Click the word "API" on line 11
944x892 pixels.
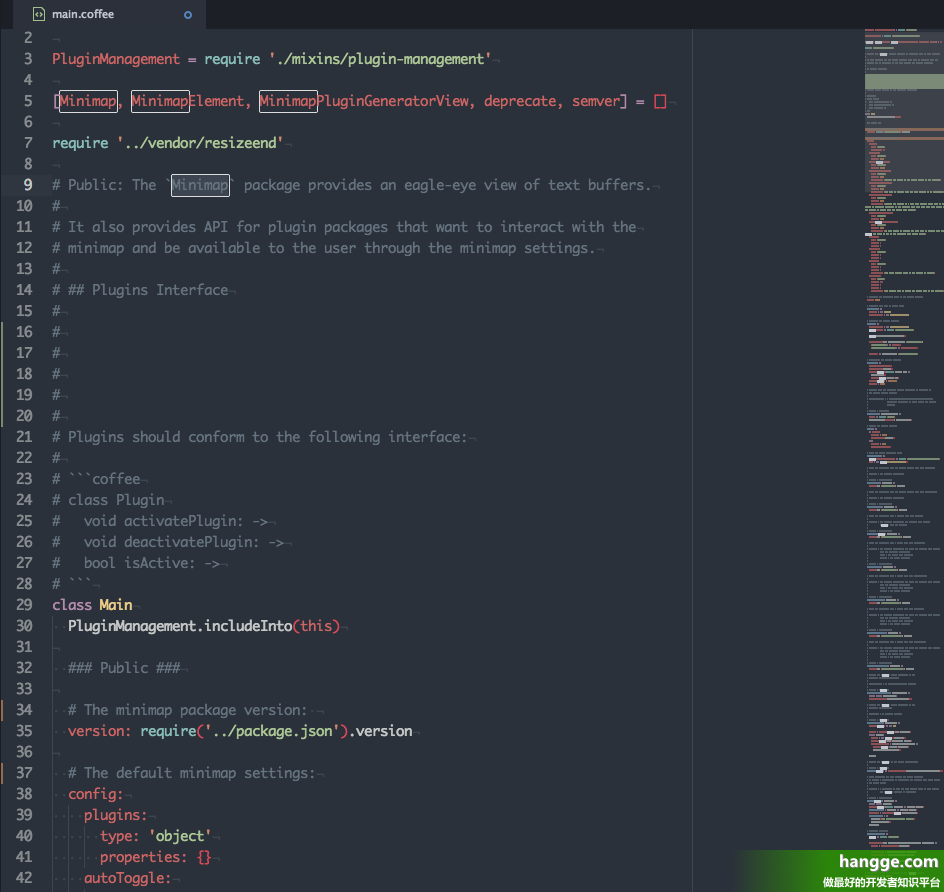click(x=216, y=227)
